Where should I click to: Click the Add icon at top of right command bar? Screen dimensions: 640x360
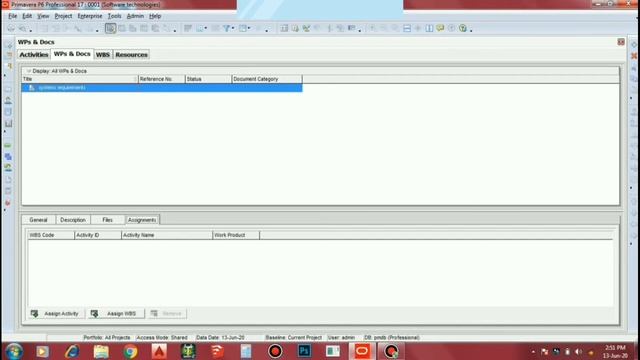tap(634, 44)
